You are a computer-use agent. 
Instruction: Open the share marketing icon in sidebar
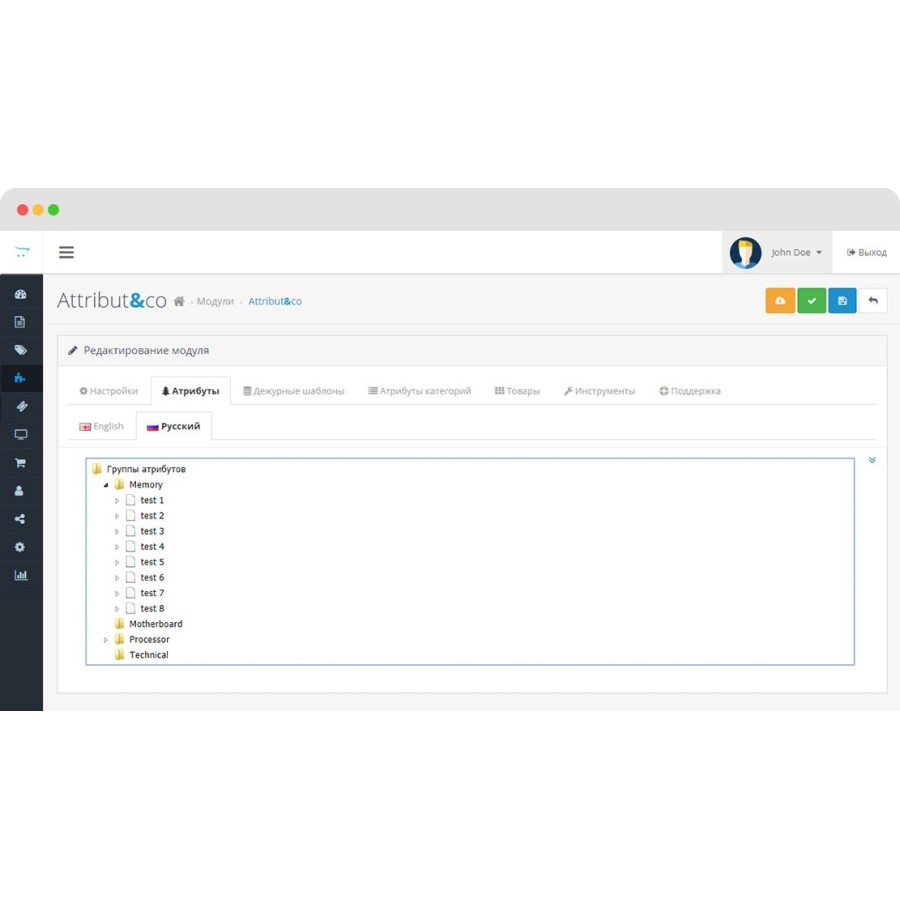click(x=20, y=519)
